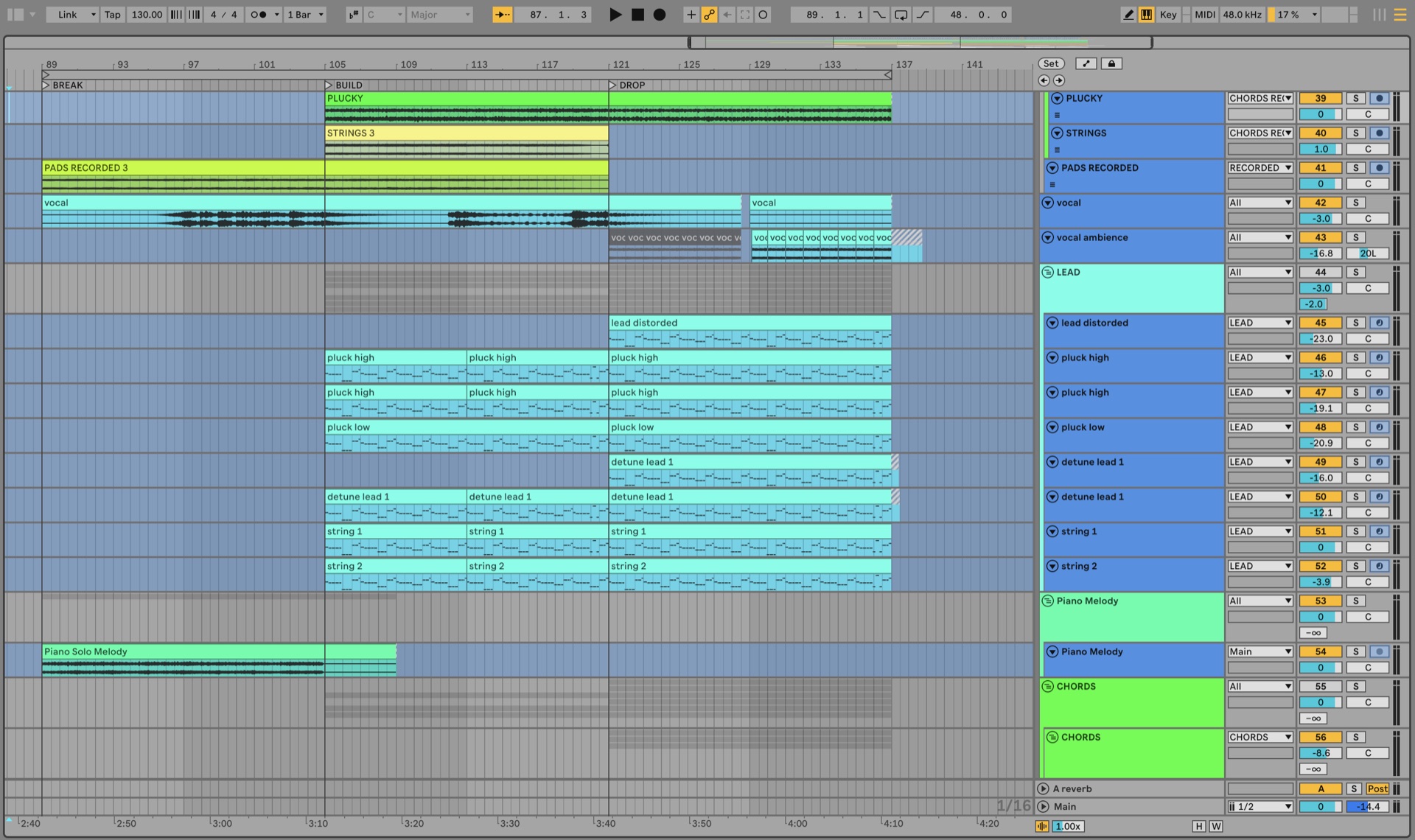Image resolution: width=1415 pixels, height=840 pixels.
Task: Toggle the Automation Arm link icon
Action: (709, 14)
